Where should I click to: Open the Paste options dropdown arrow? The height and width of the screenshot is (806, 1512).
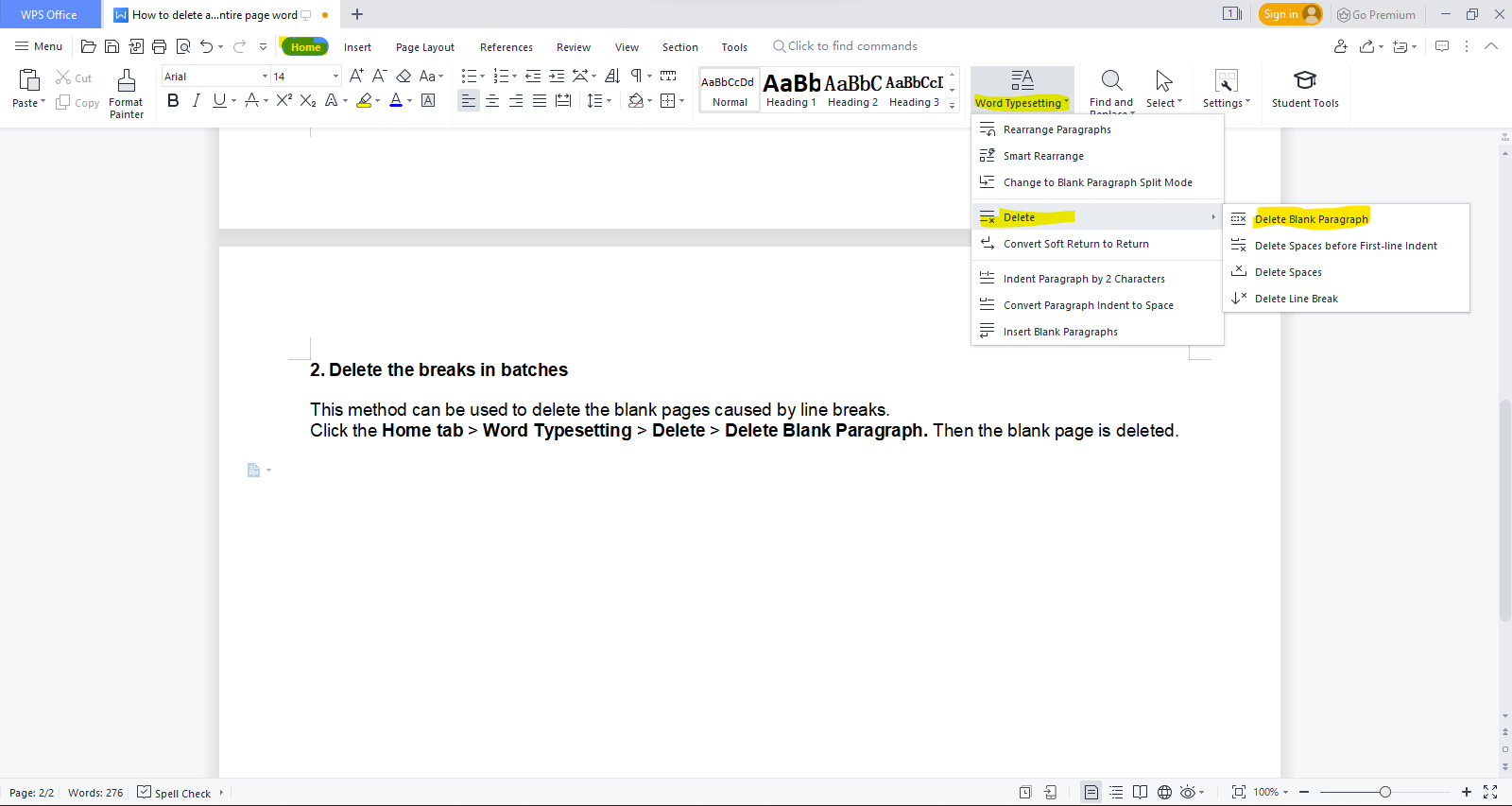[43, 103]
